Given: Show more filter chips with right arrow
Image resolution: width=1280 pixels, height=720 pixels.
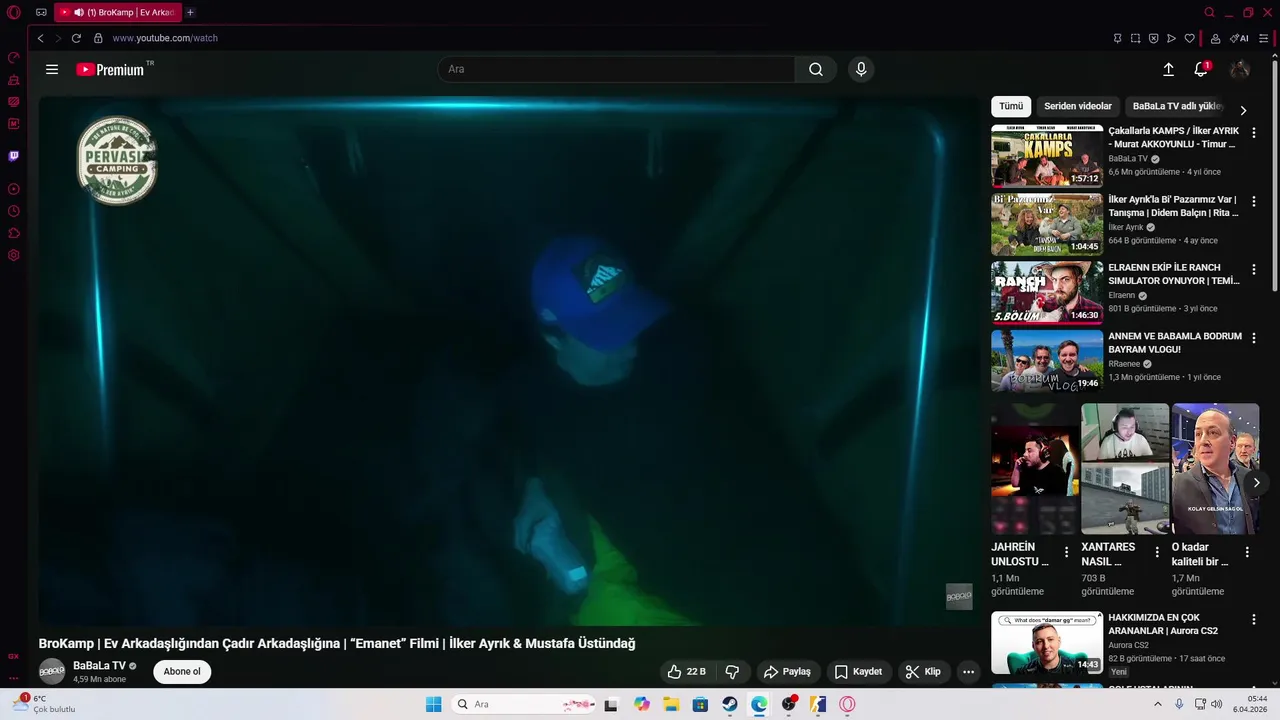Looking at the screenshot, I should (x=1243, y=110).
